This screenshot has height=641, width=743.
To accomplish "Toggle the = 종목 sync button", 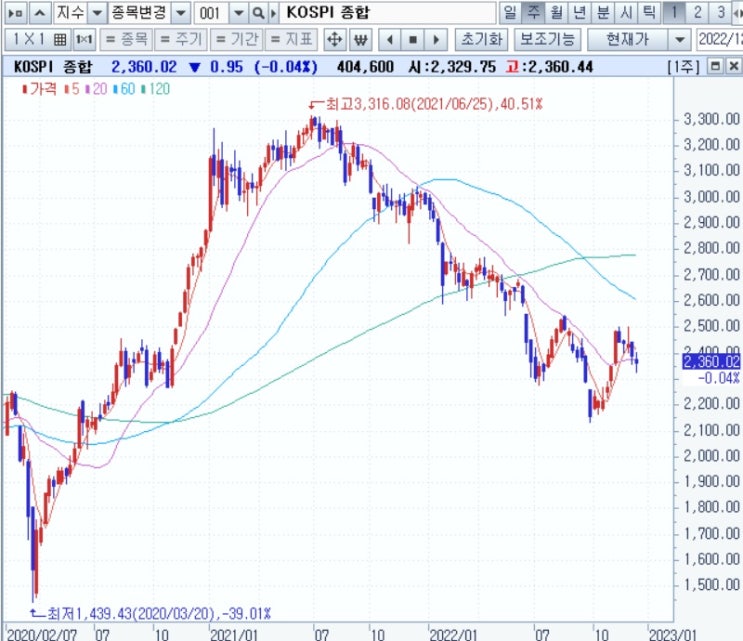I will coord(126,39).
